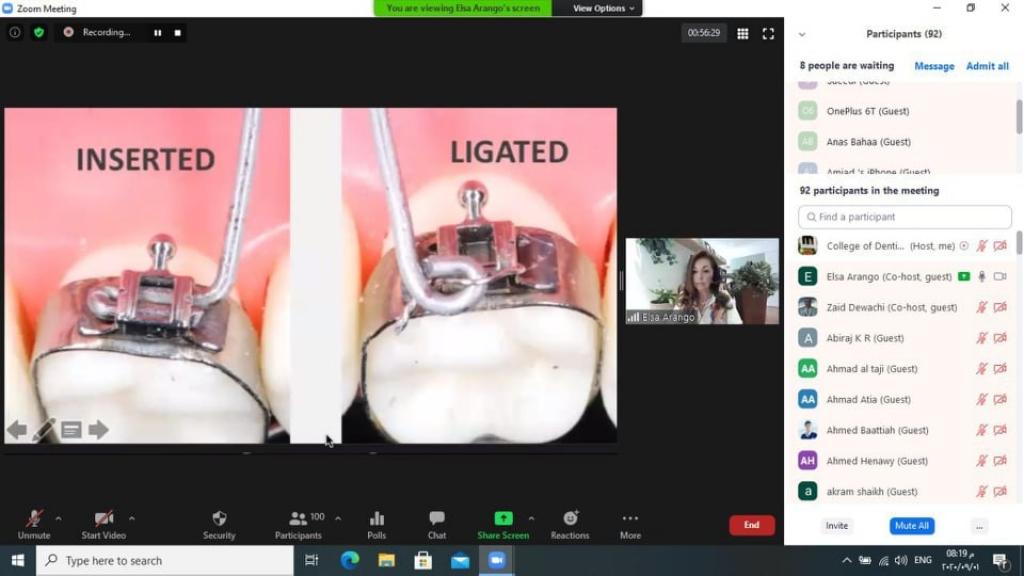Click the Find a participant search field

click(905, 217)
